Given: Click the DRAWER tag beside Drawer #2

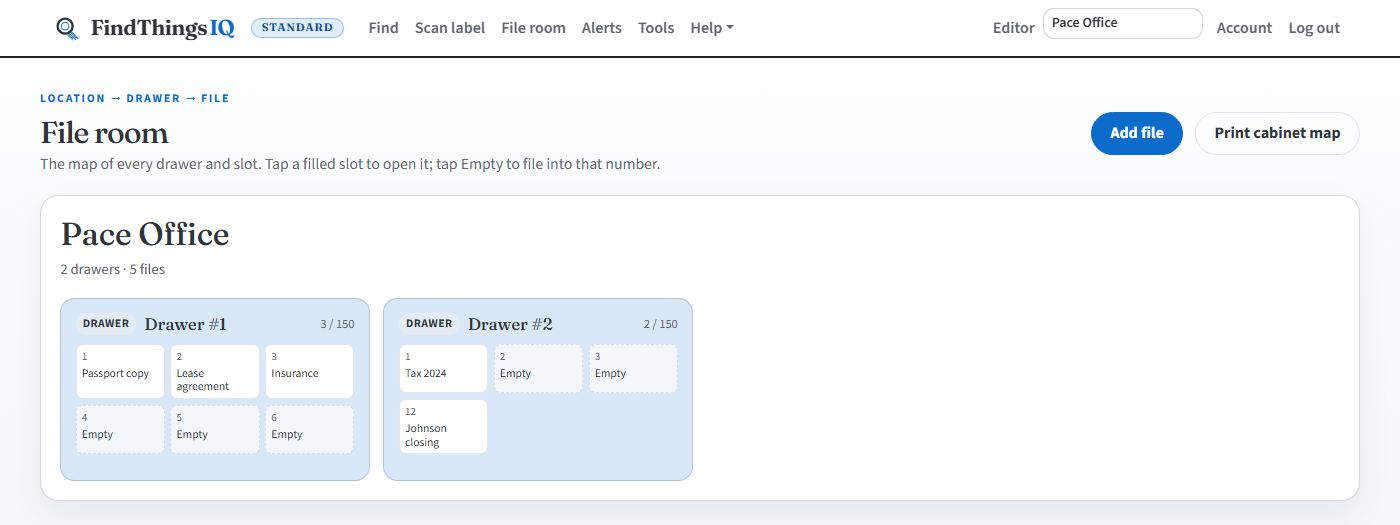Looking at the screenshot, I should coord(429,324).
